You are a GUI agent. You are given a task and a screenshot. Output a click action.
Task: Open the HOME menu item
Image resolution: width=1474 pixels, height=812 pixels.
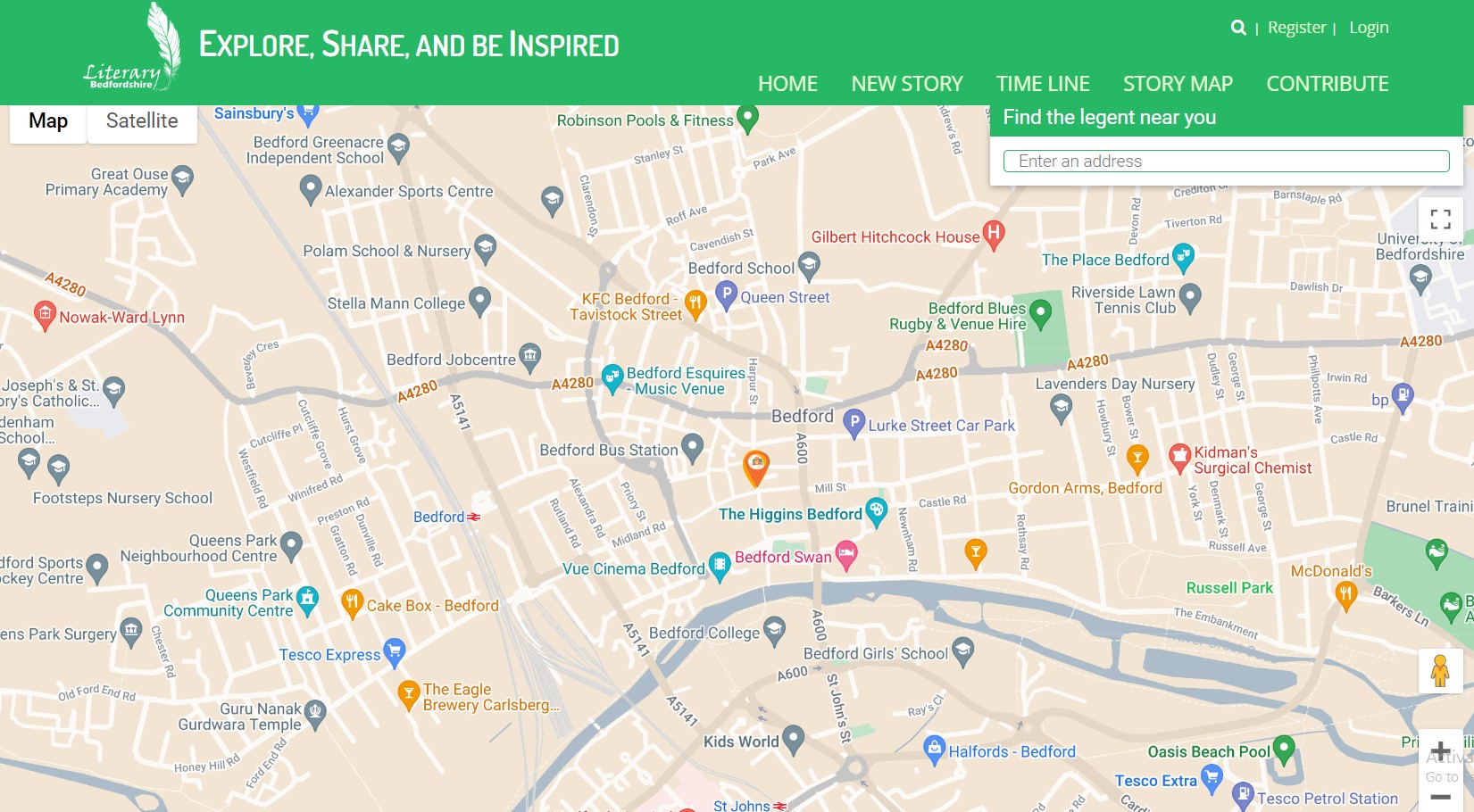(787, 84)
